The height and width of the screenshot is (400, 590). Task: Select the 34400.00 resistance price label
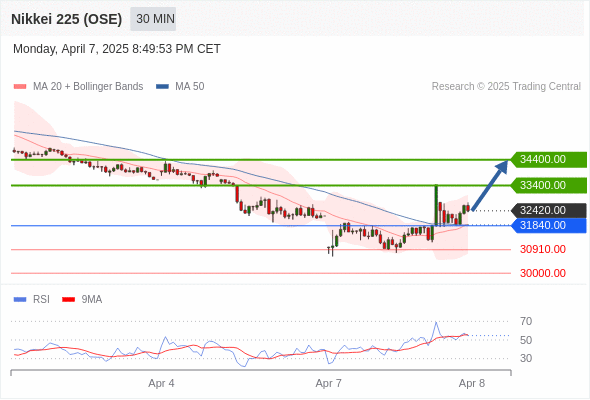(549, 160)
